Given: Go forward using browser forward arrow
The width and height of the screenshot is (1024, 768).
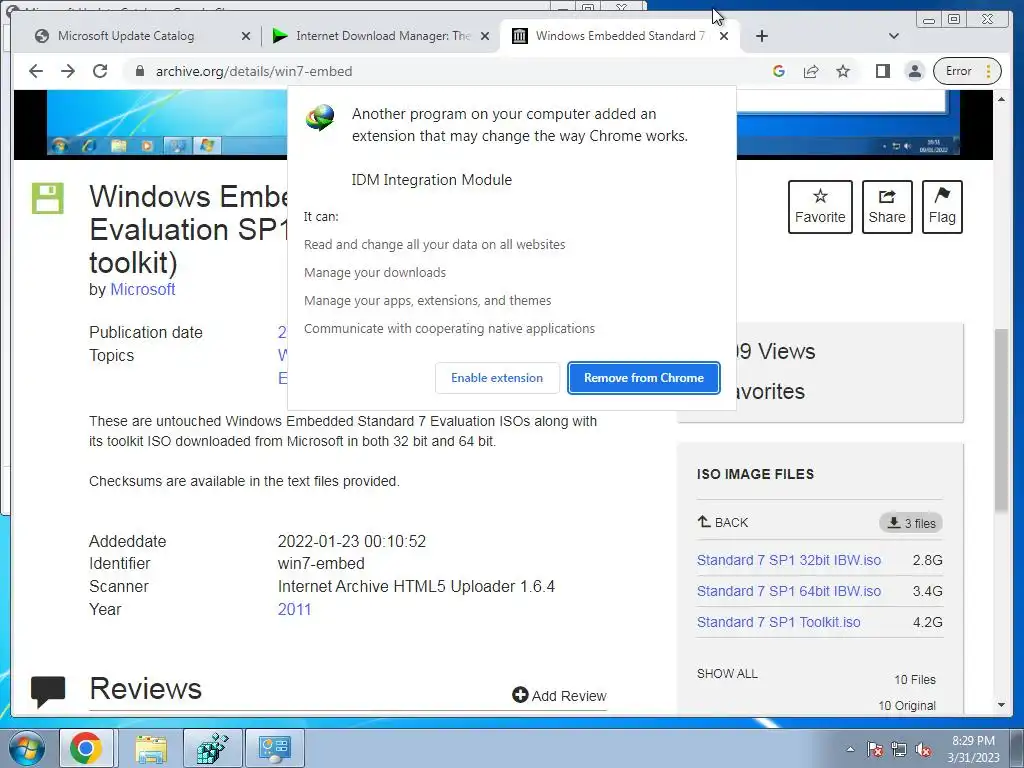Looking at the screenshot, I should click(x=68, y=71).
